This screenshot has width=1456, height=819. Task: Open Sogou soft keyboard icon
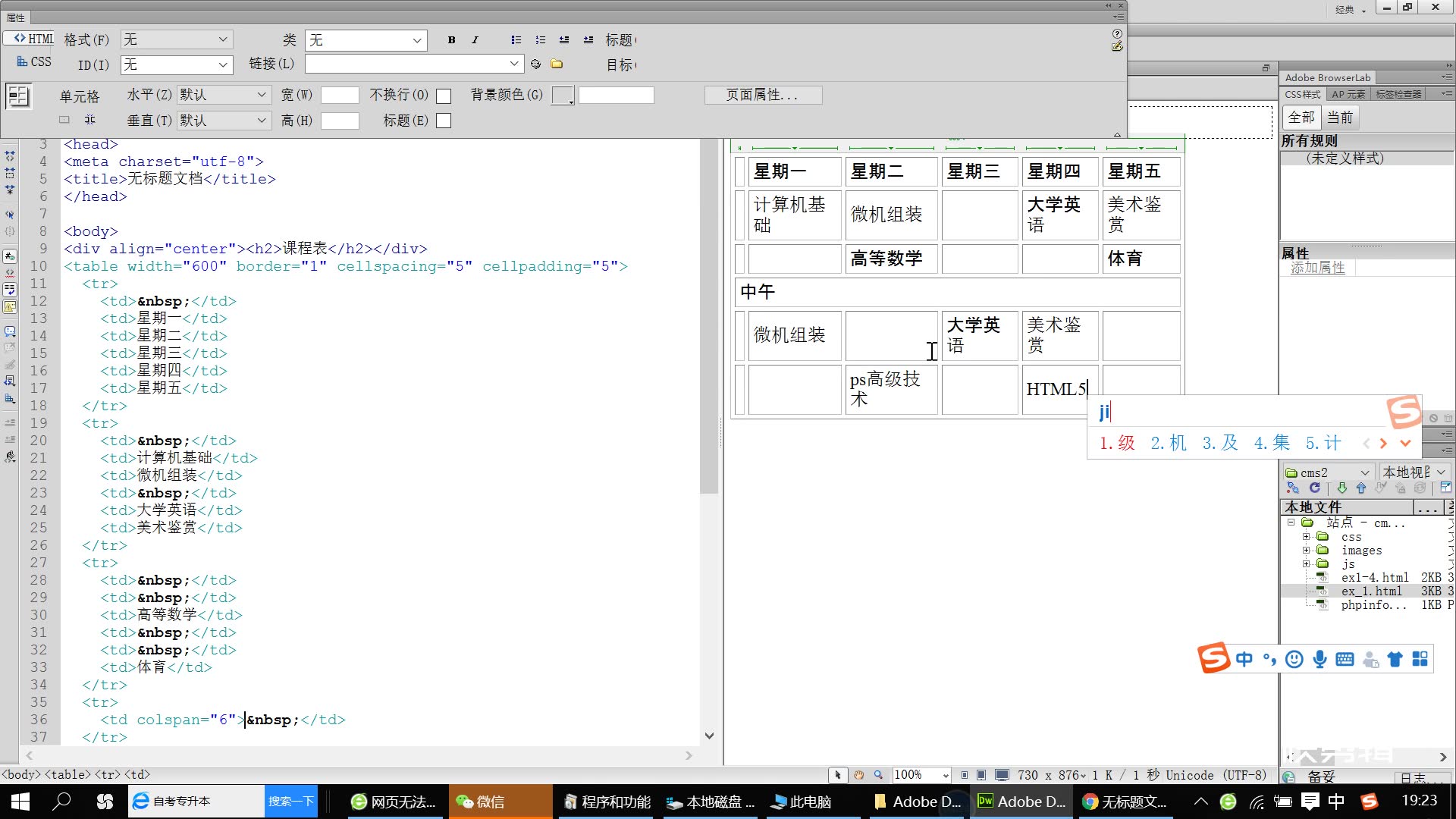[1345, 659]
